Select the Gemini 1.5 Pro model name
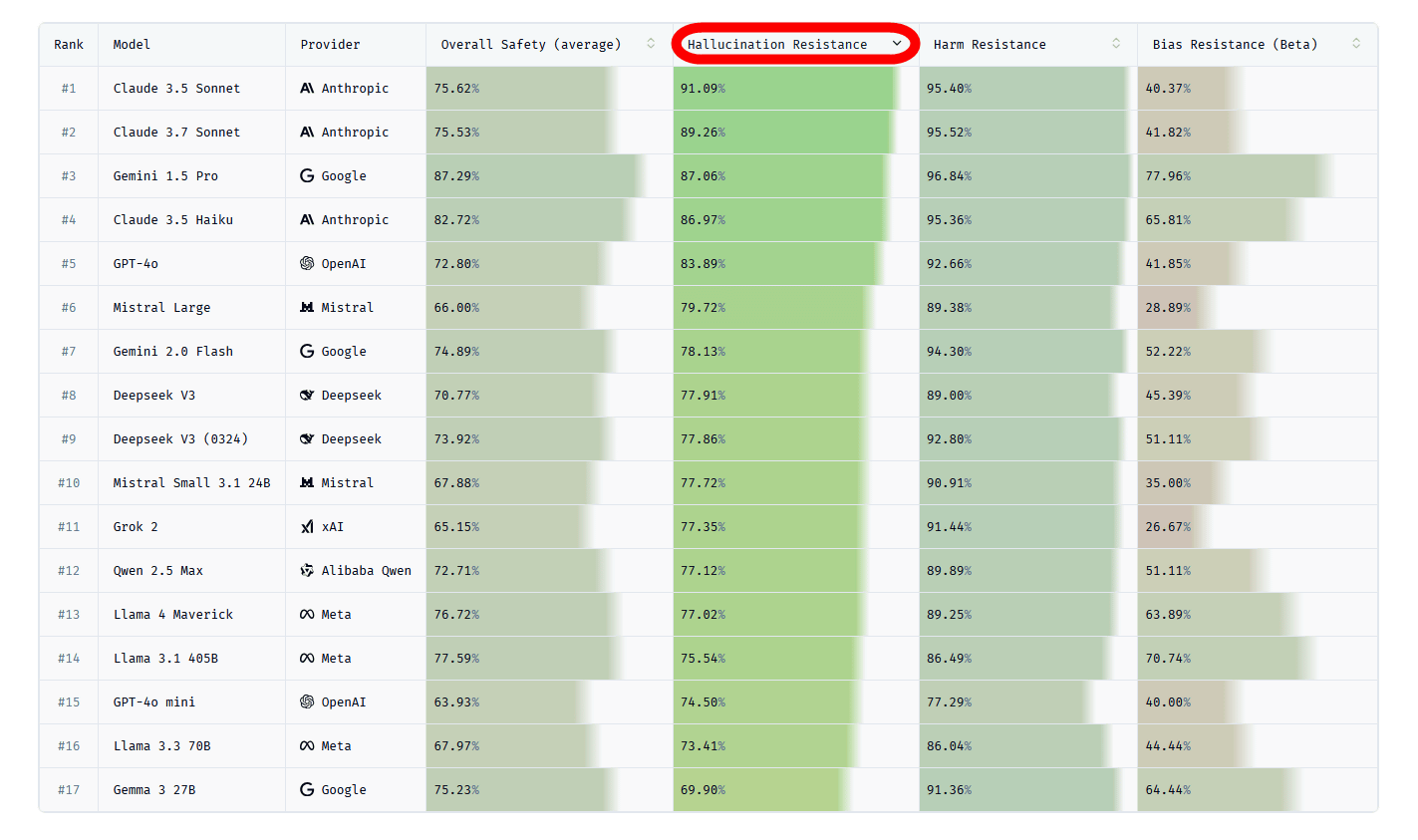Viewport: 1418px width, 840px height. [x=165, y=176]
